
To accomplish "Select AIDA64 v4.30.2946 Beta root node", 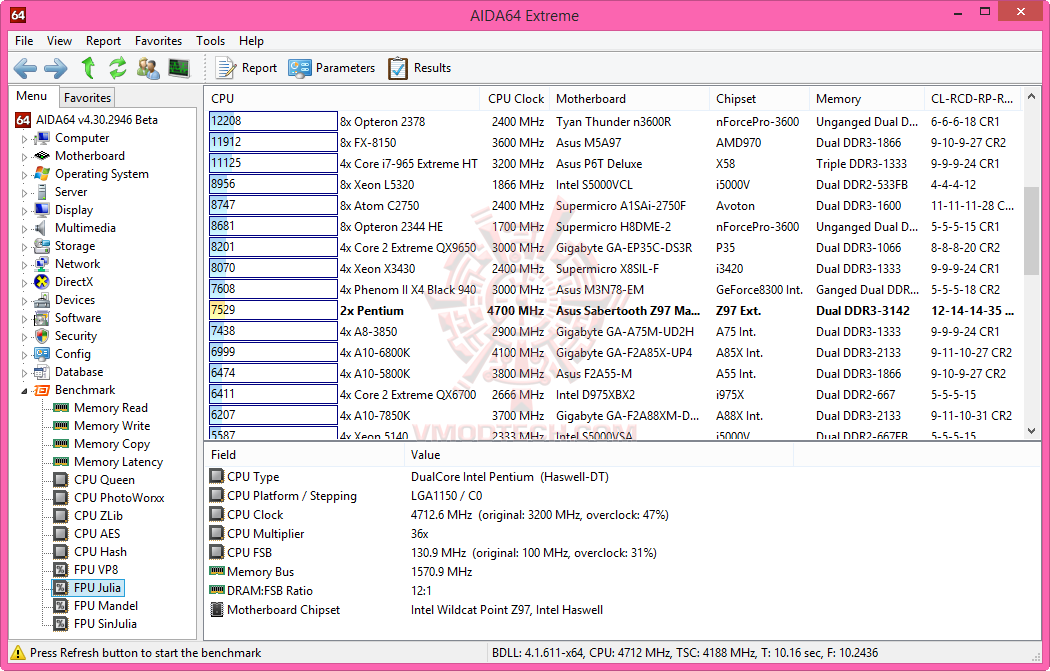I will tap(96, 121).
